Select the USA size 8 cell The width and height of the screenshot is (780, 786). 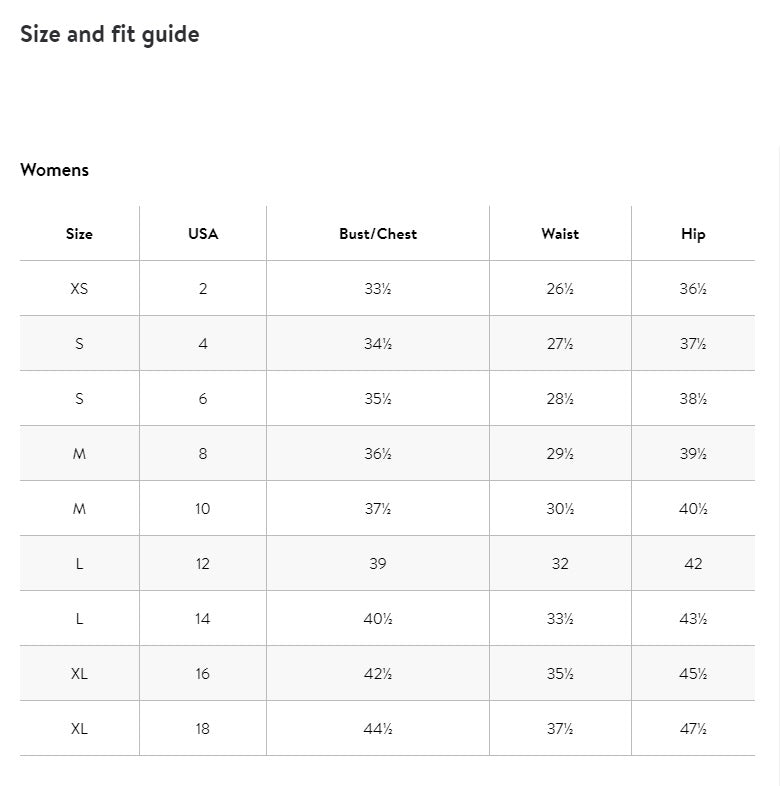(203, 454)
